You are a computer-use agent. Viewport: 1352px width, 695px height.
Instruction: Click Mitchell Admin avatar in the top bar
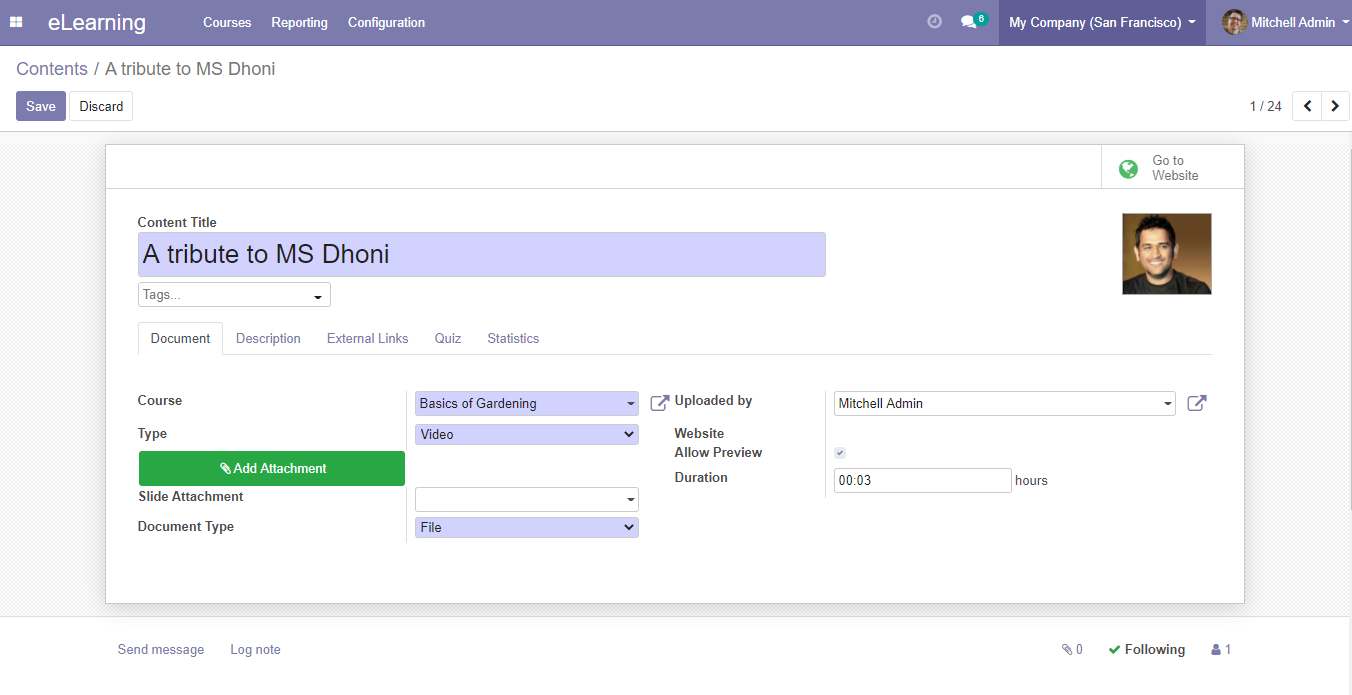pyautogui.click(x=1235, y=22)
